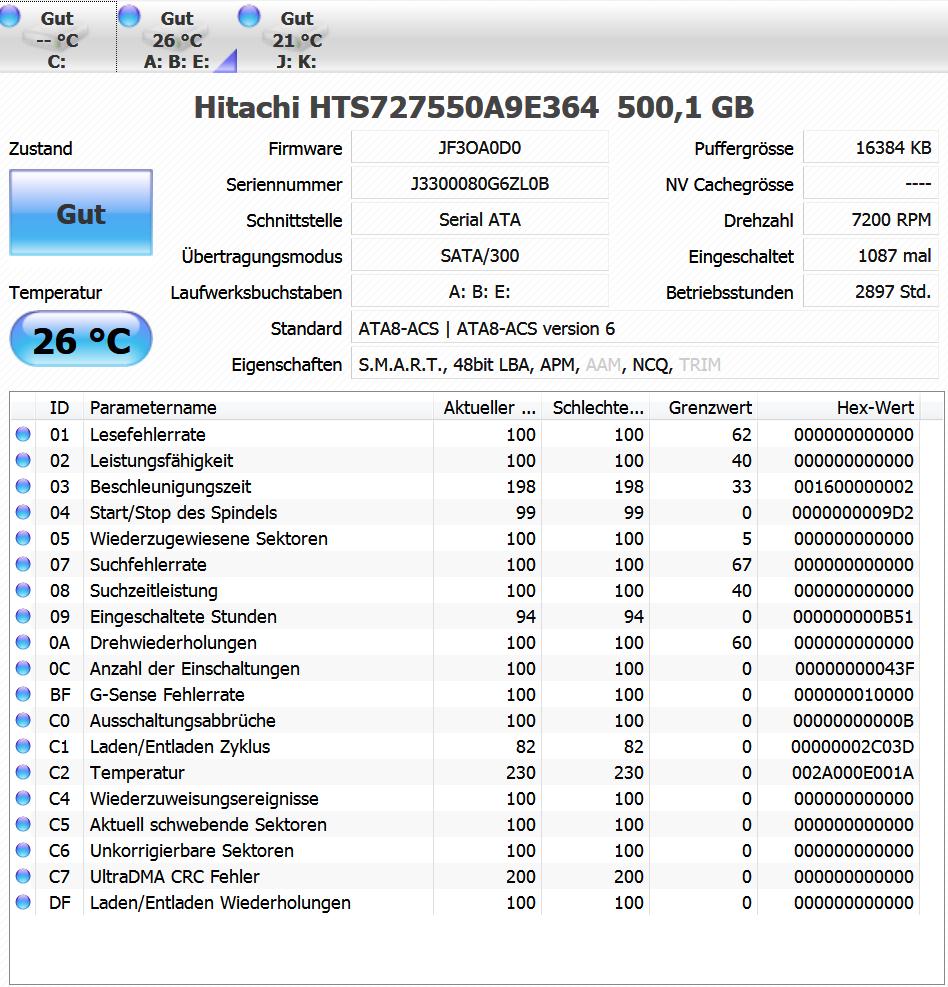This screenshot has width=948, height=987.
Task: Click the status icon for Wiederzuweisungsereignisse row
Action: (x=23, y=798)
